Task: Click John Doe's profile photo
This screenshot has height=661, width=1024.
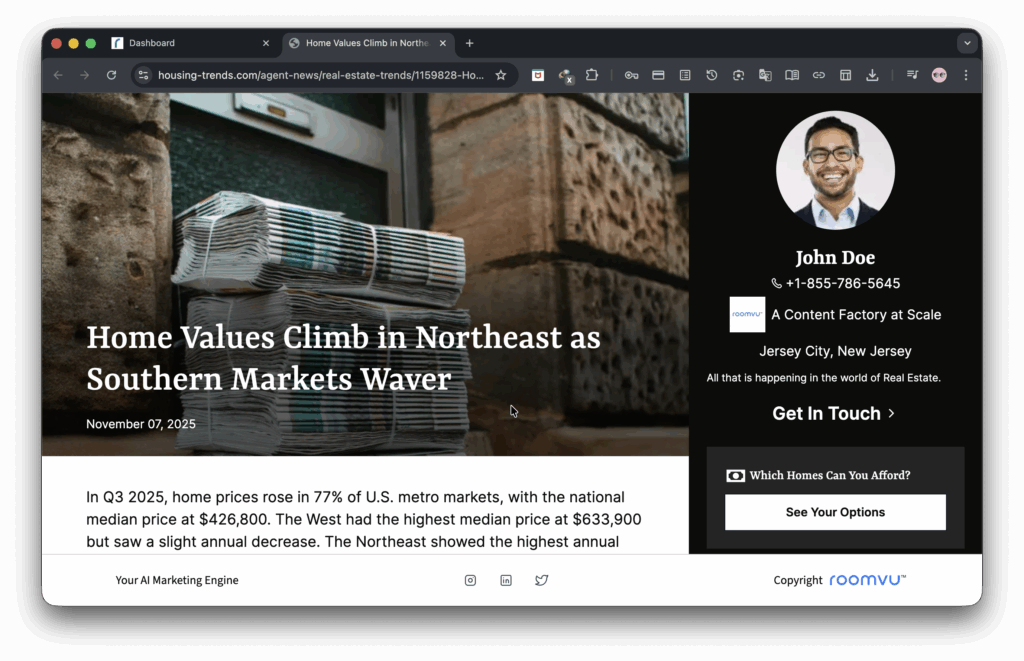Action: point(835,170)
